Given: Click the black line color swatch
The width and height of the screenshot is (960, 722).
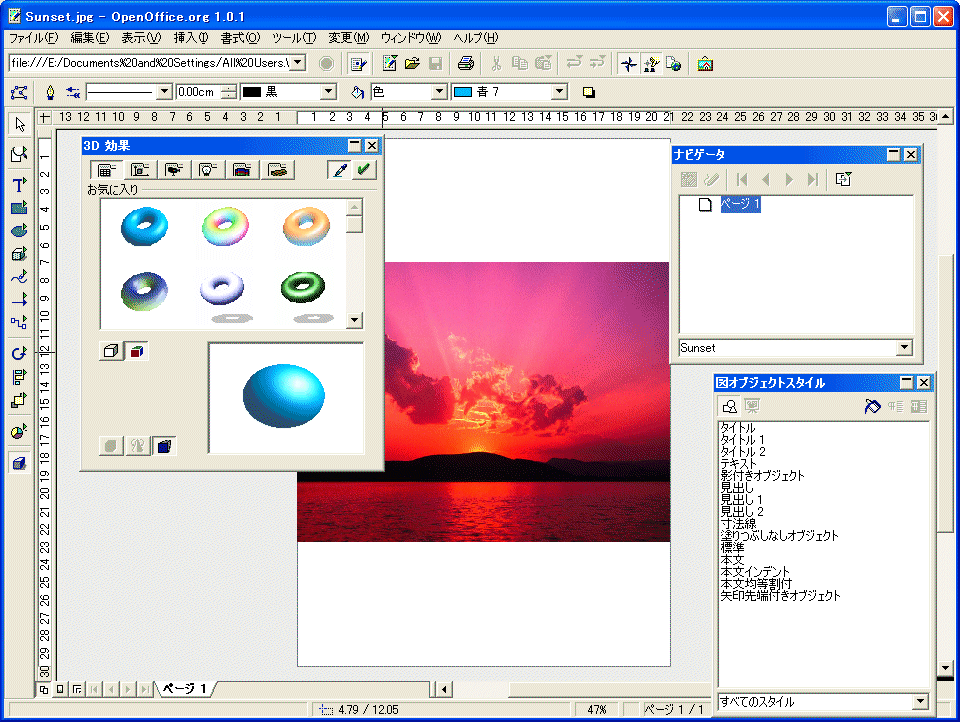Looking at the screenshot, I should click(x=252, y=92).
